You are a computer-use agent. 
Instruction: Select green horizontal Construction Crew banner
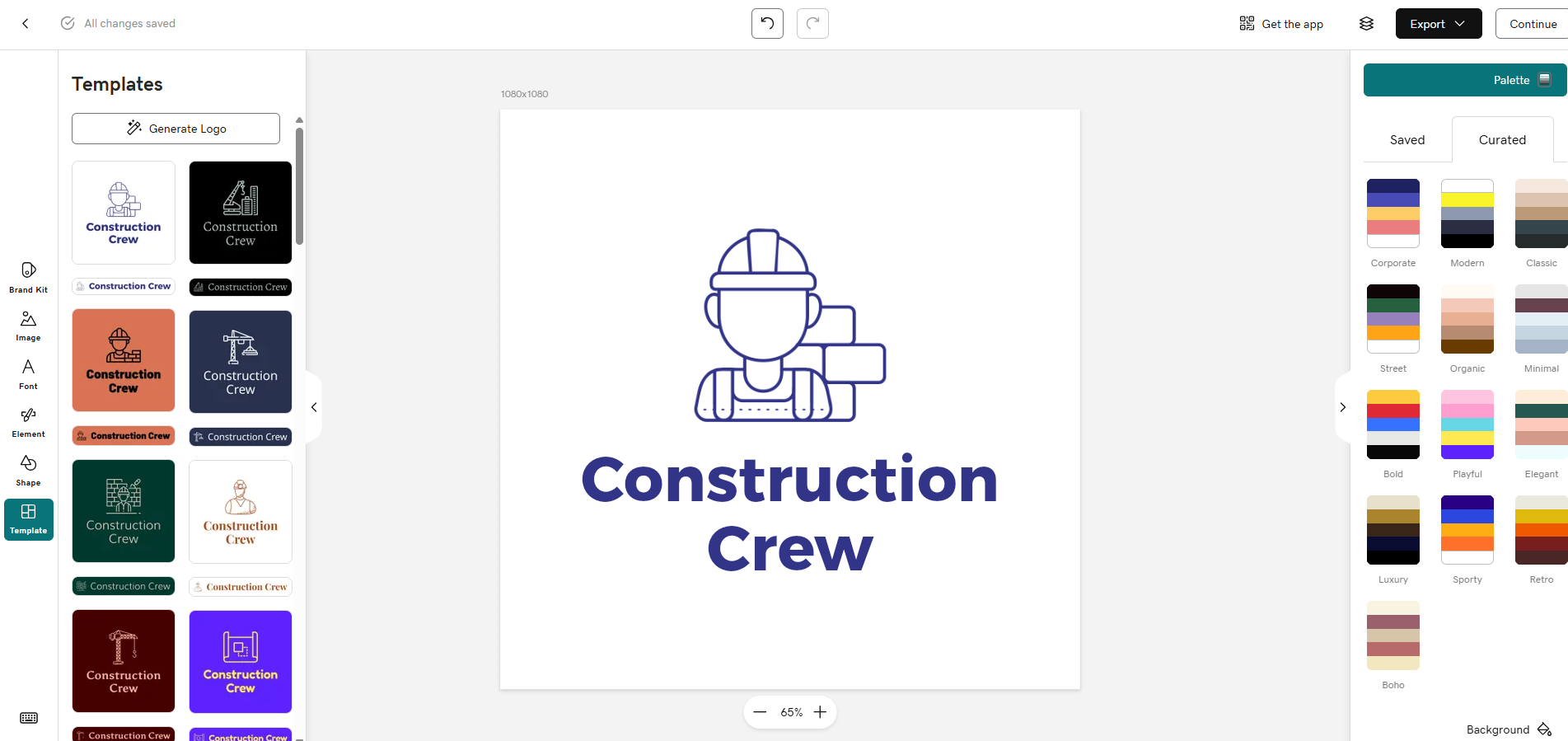point(124,586)
